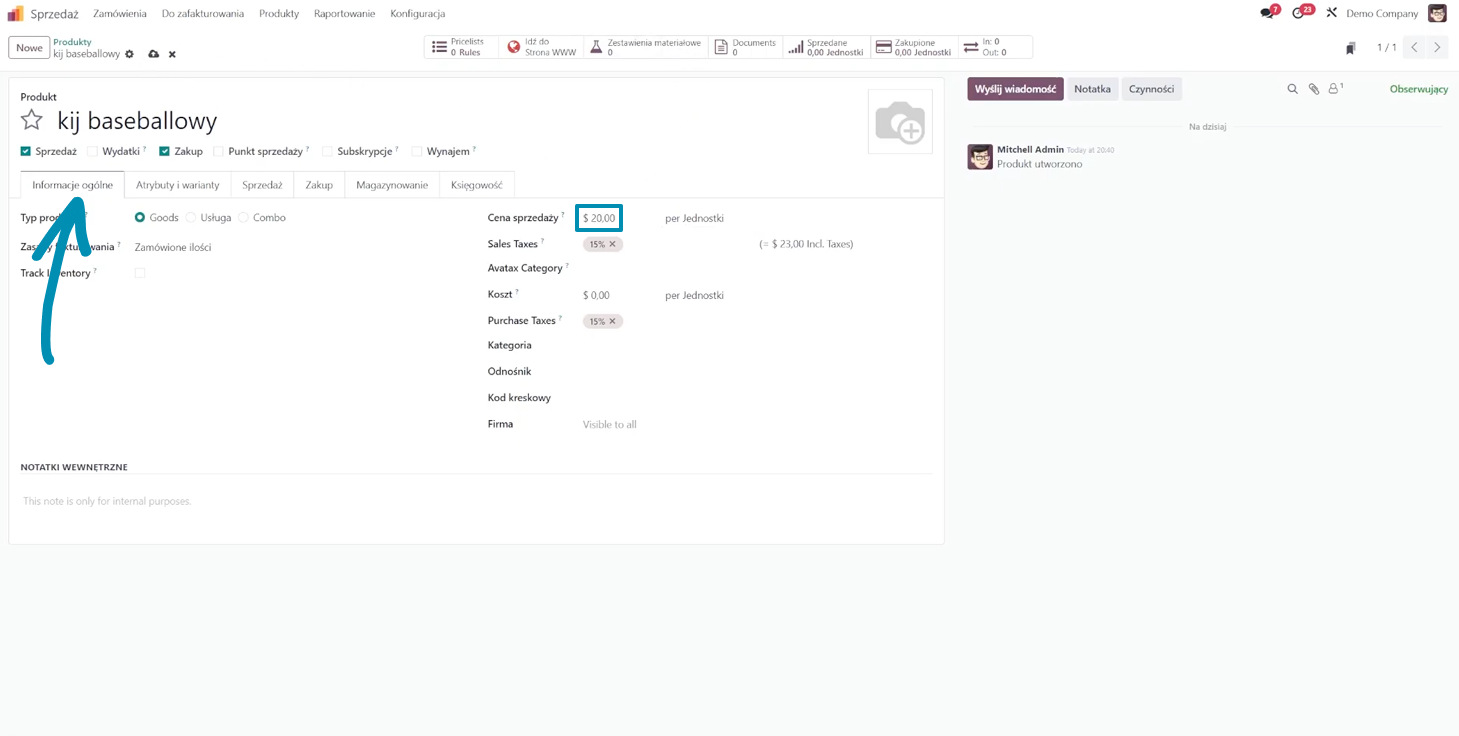Enable the Wydatki checkbox
The image size is (1459, 736).
[93, 152]
